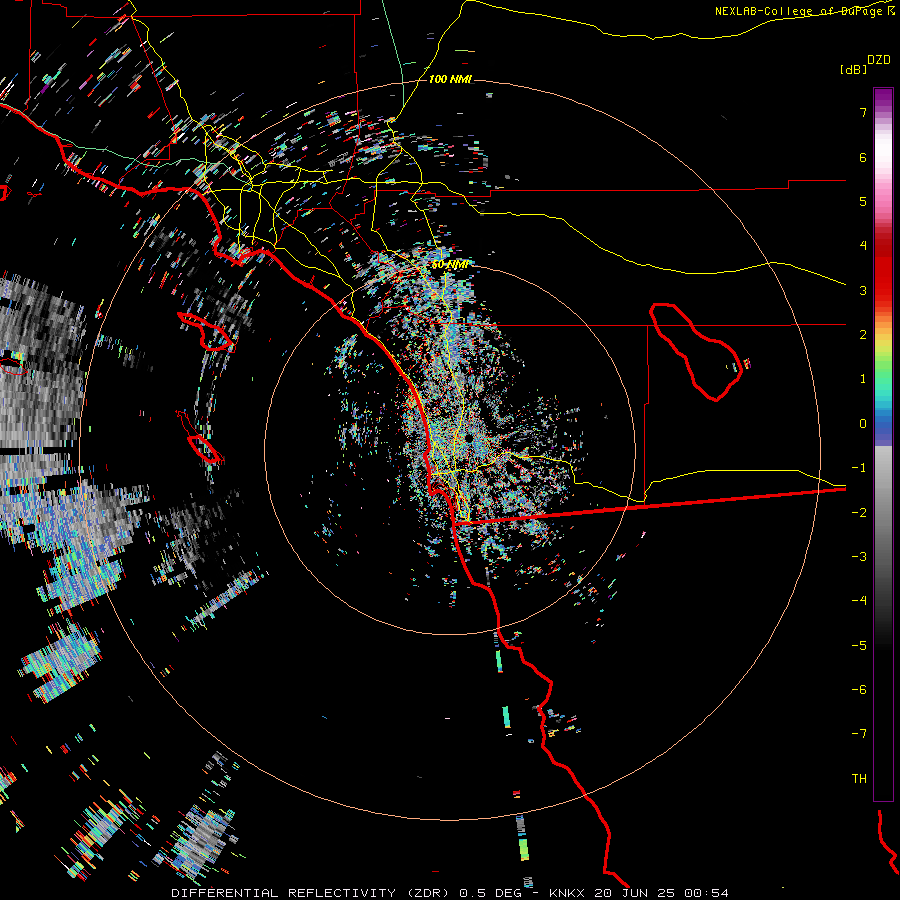Click the ZDR color scale bar

coord(883,444)
